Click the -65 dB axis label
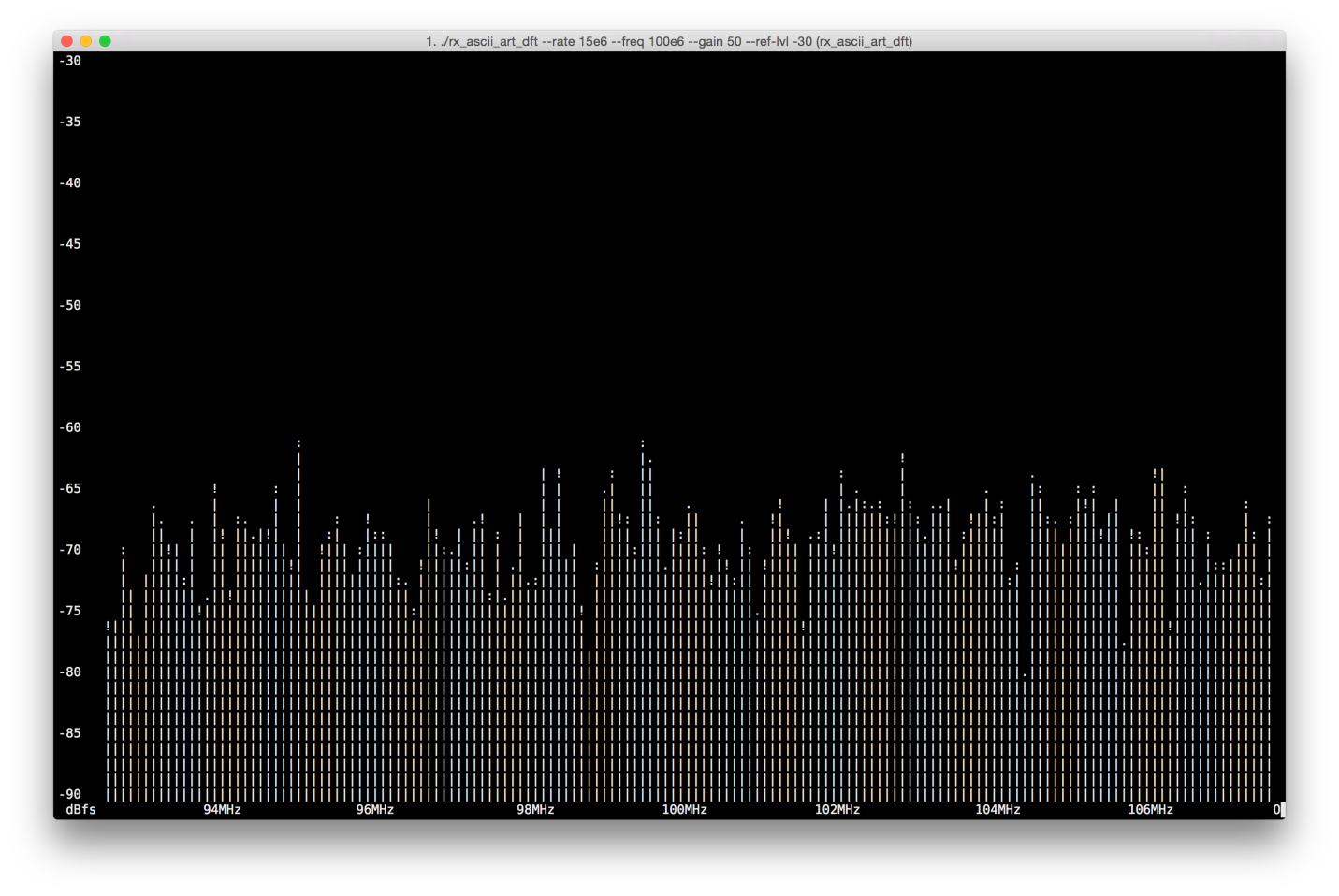The image size is (1339, 896). tap(70, 488)
